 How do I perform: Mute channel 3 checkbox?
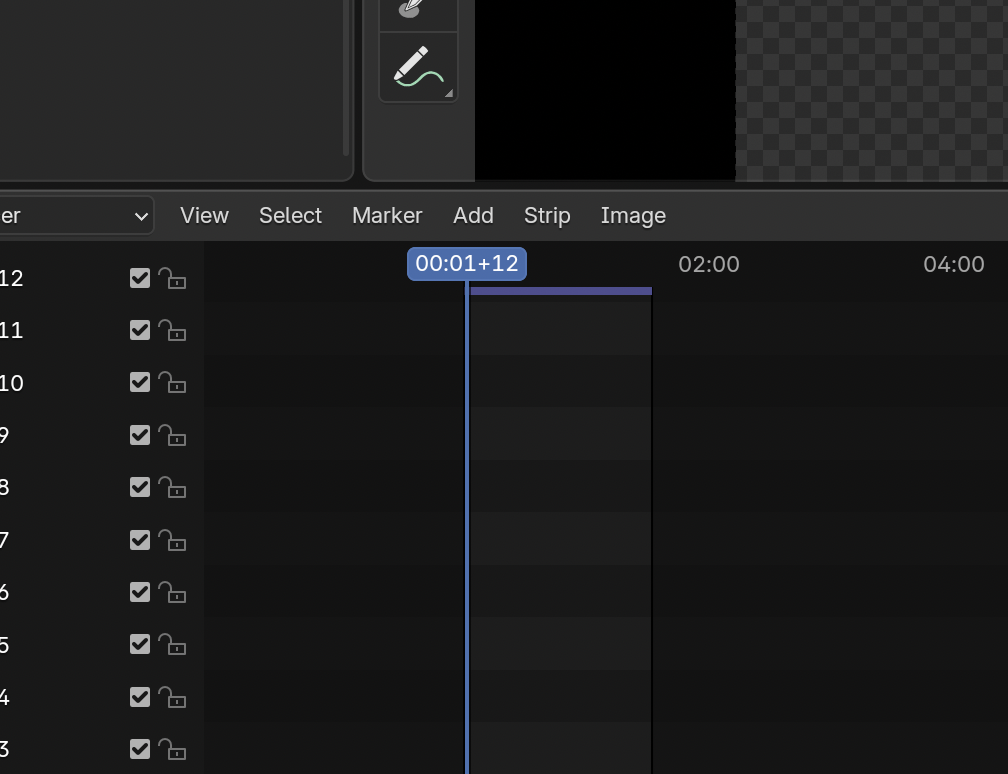click(x=140, y=749)
